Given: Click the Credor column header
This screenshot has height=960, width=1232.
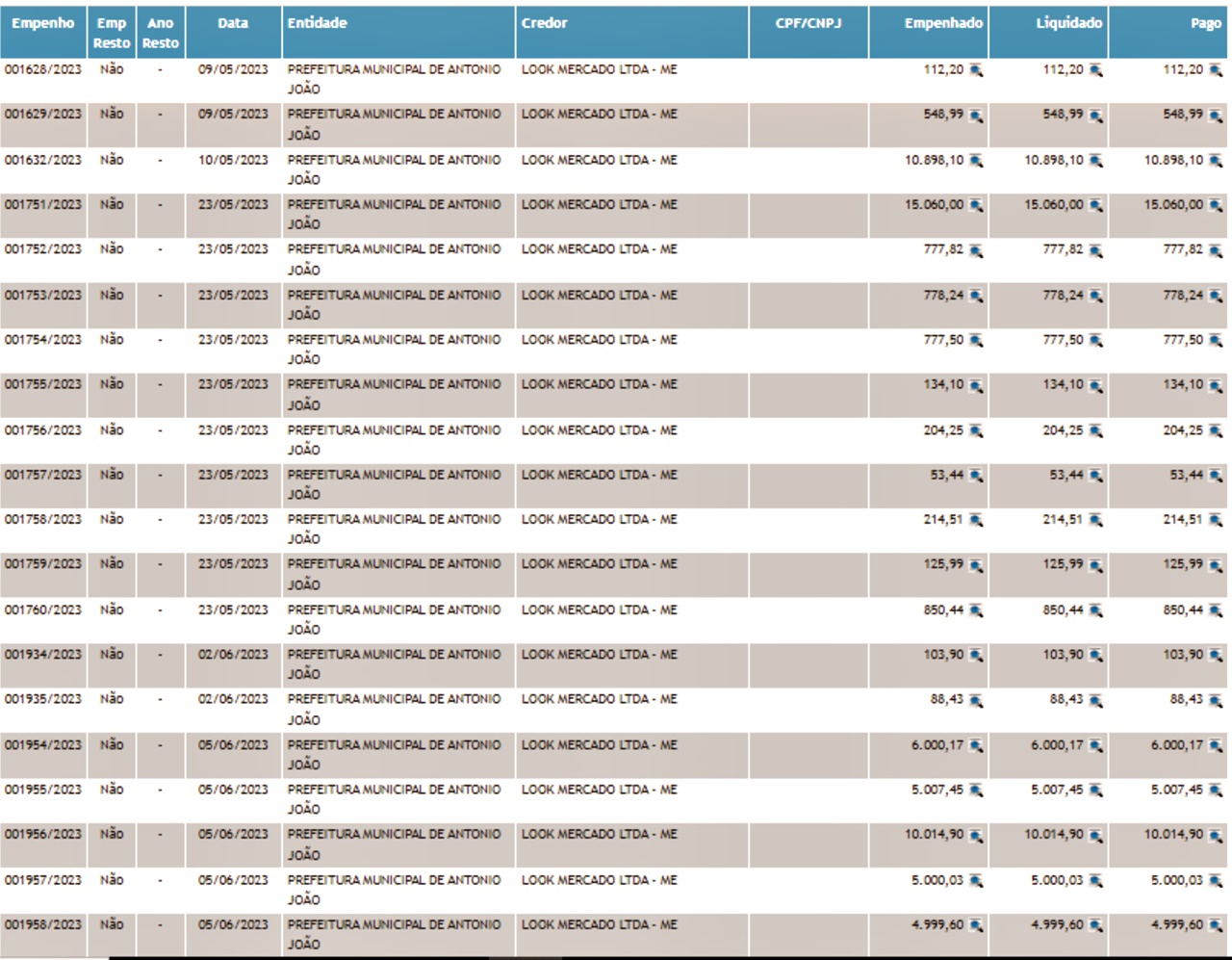Looking at the screenshot, I should [x=545, y=23].
